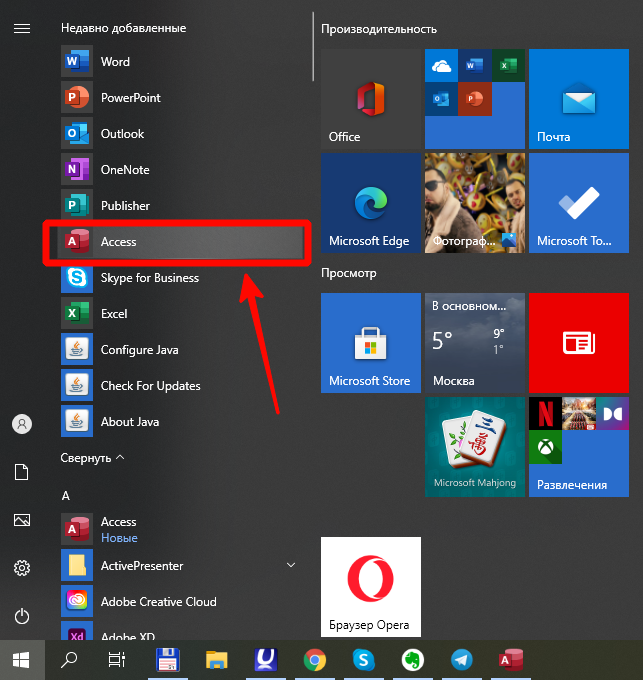Screen dimensions: 643x680
Task: Open Publisher from the recently added list
Action: click(180, 206)
